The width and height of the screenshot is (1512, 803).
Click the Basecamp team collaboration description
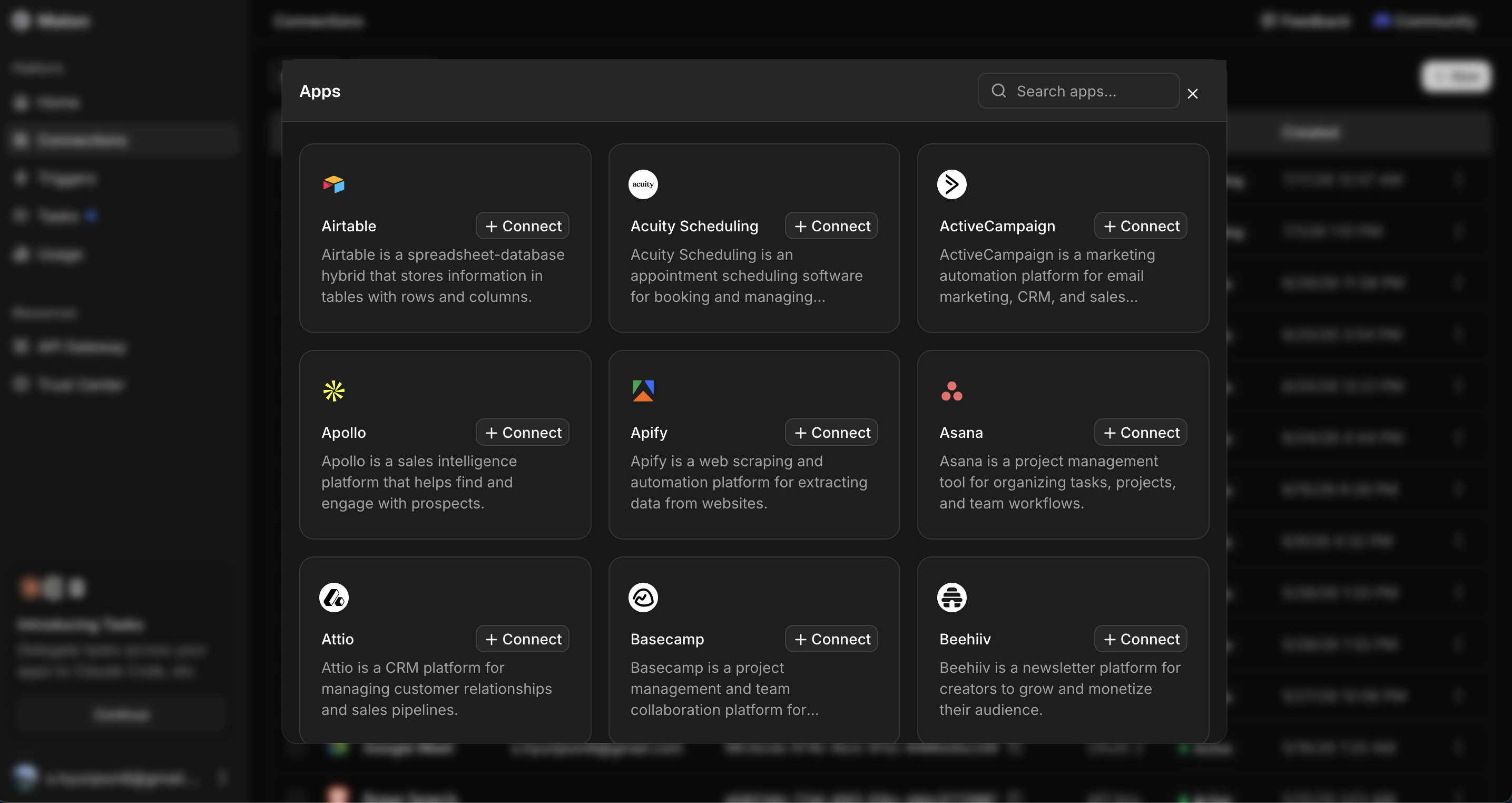[724, 689]
